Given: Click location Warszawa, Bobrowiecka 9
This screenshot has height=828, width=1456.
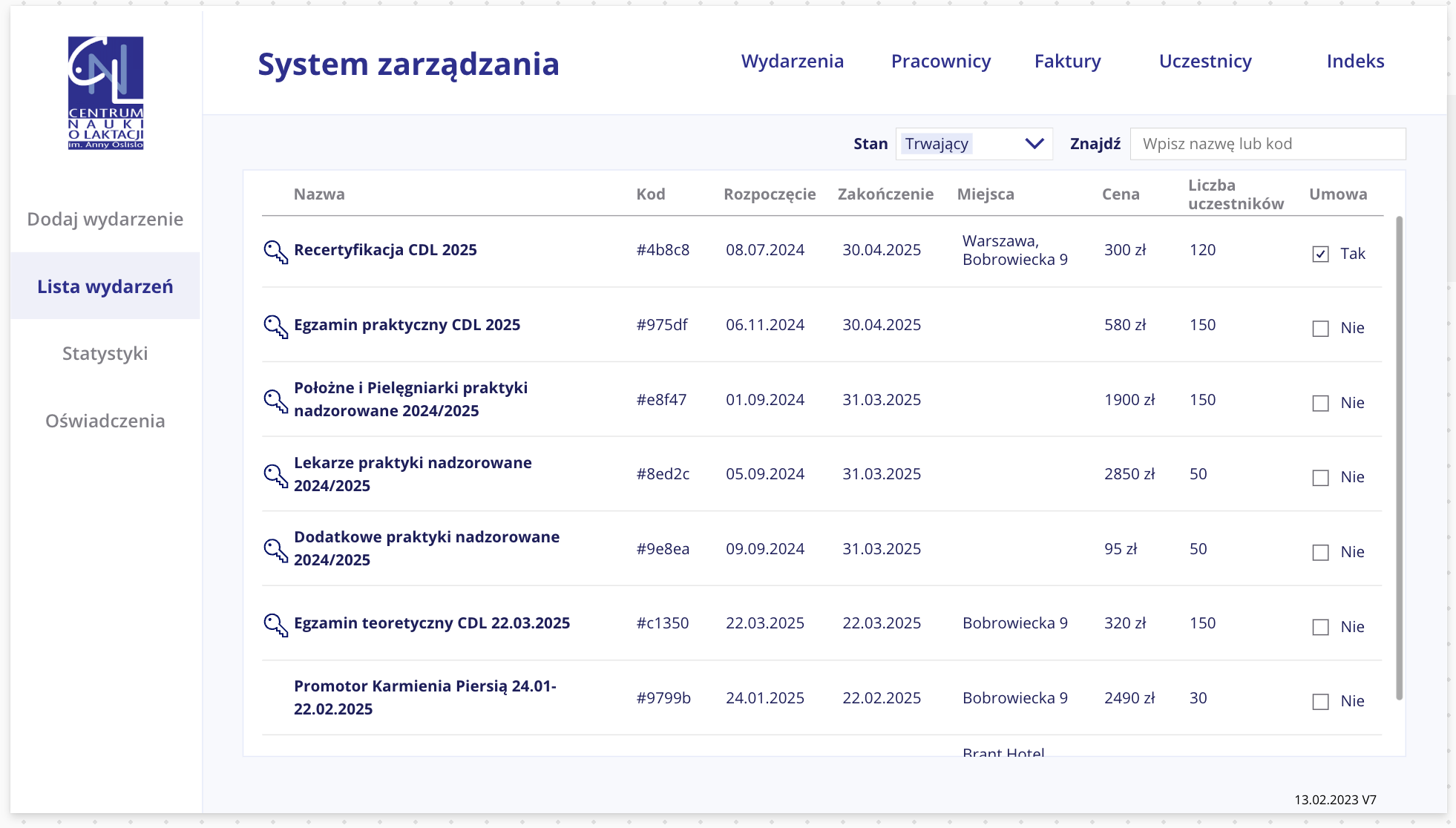Looking at the screenshot, I should [1015, 250].
